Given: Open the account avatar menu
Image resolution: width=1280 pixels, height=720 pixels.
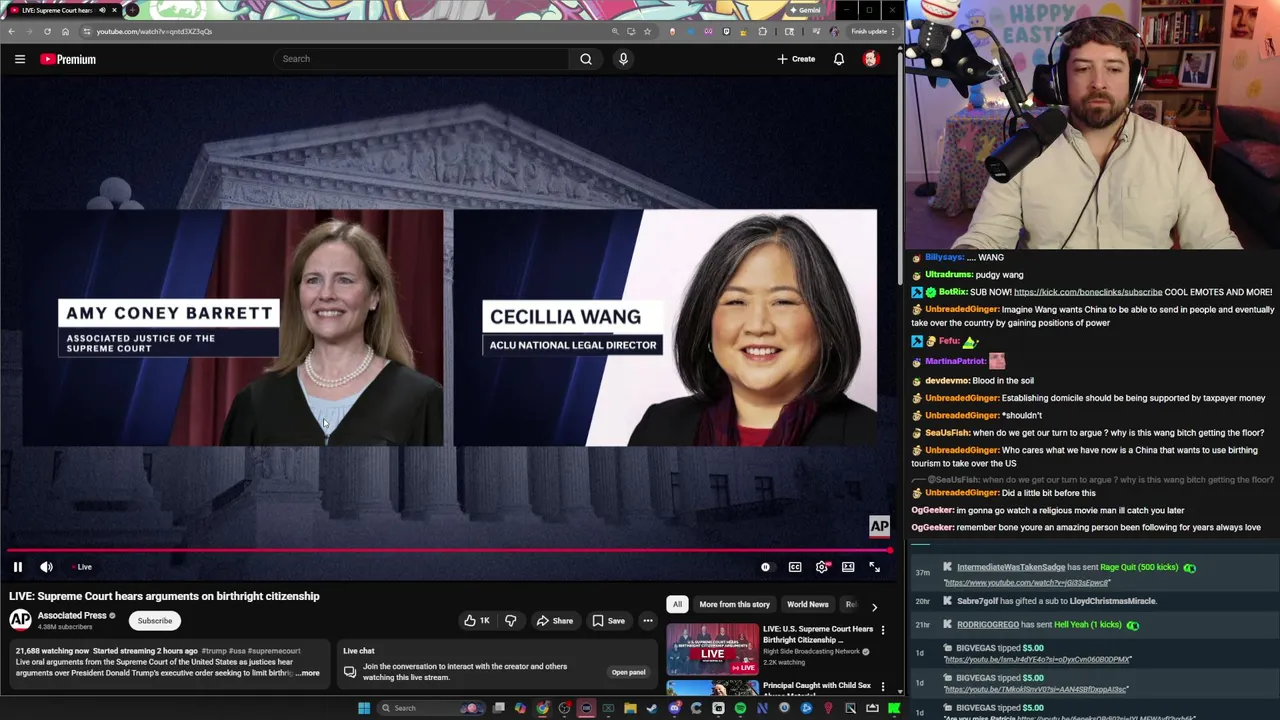Looking at the screenshot, I should pos(871,59).
